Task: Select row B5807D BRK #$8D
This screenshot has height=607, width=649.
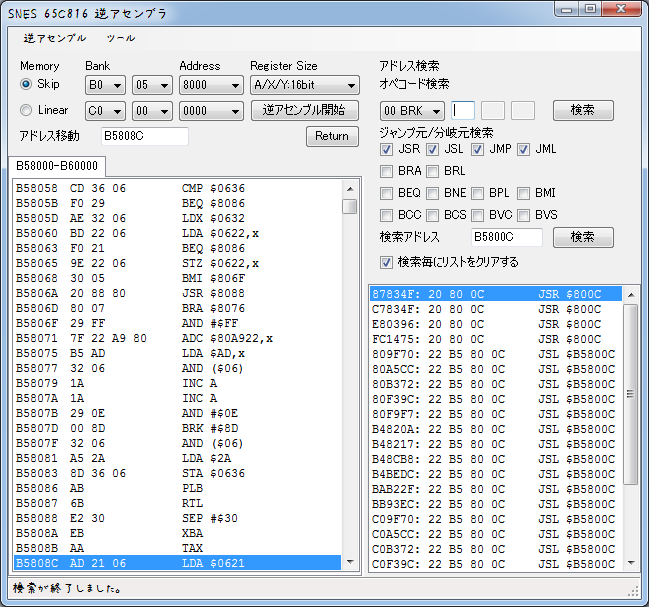Action: 178,428
